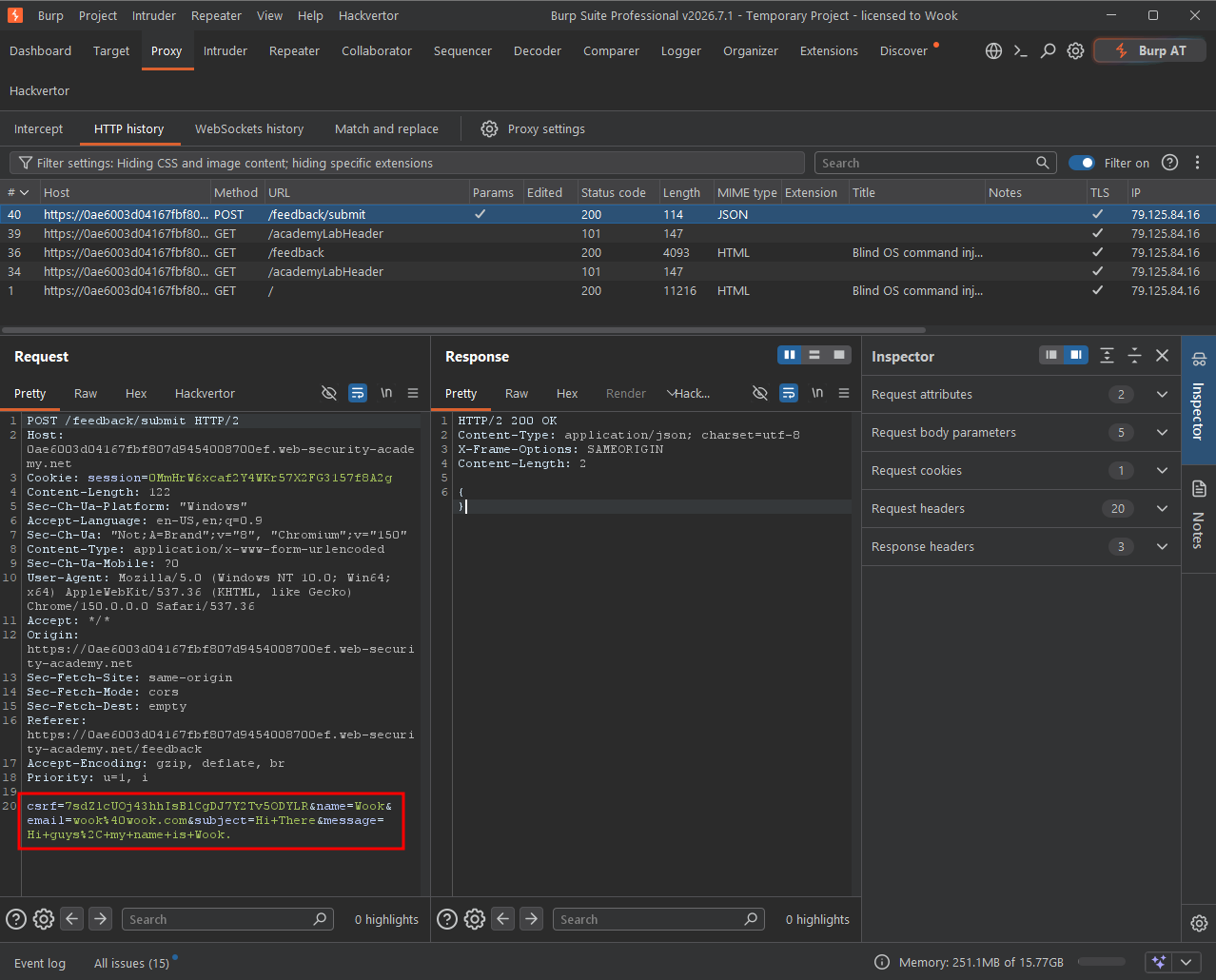This screenshot has width=1216, height=980.
Task: Close the Inspector panel
Action: click(1162, 356)
